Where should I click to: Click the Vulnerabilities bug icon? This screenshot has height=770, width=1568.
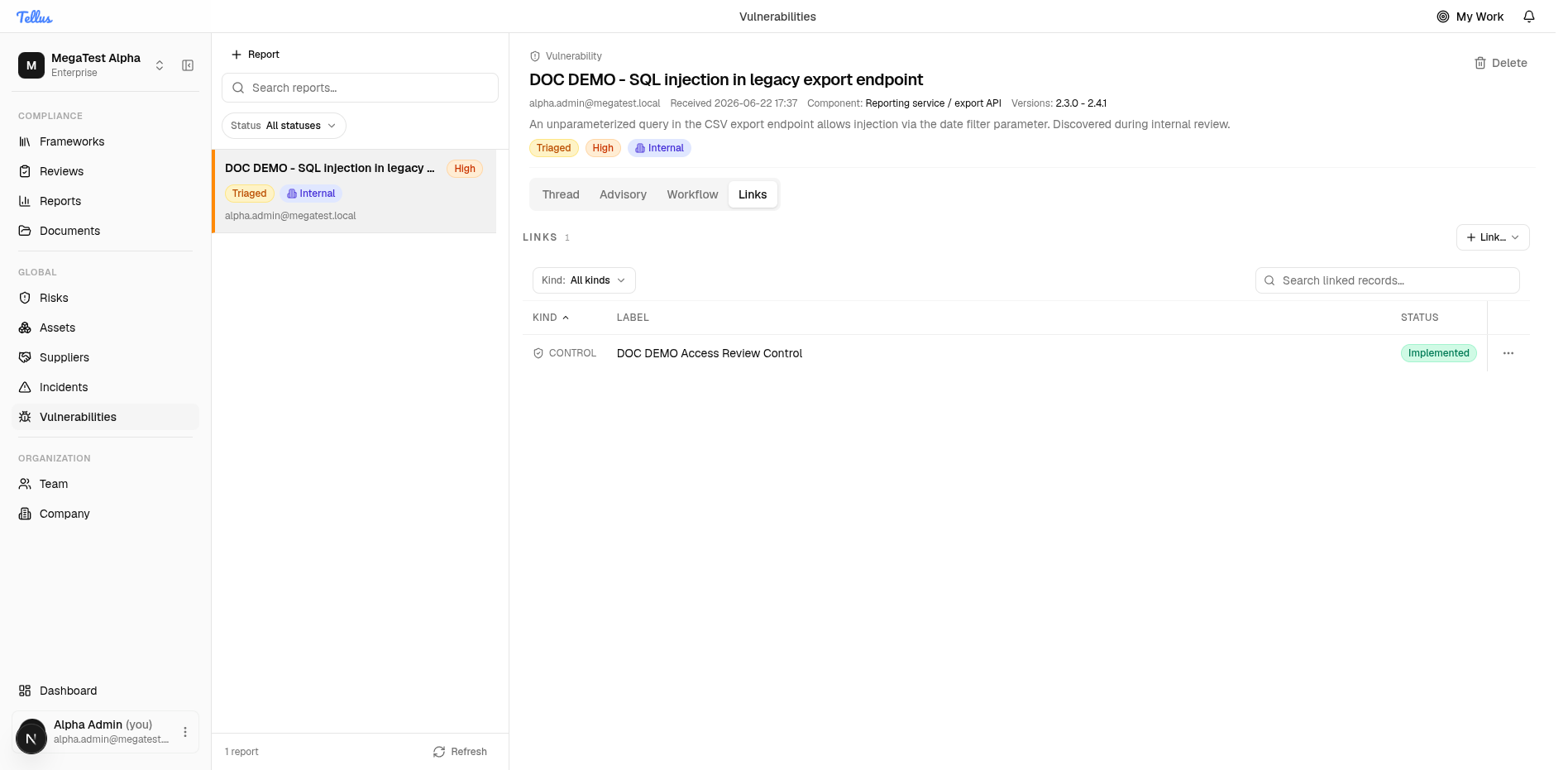coord(25,417)
